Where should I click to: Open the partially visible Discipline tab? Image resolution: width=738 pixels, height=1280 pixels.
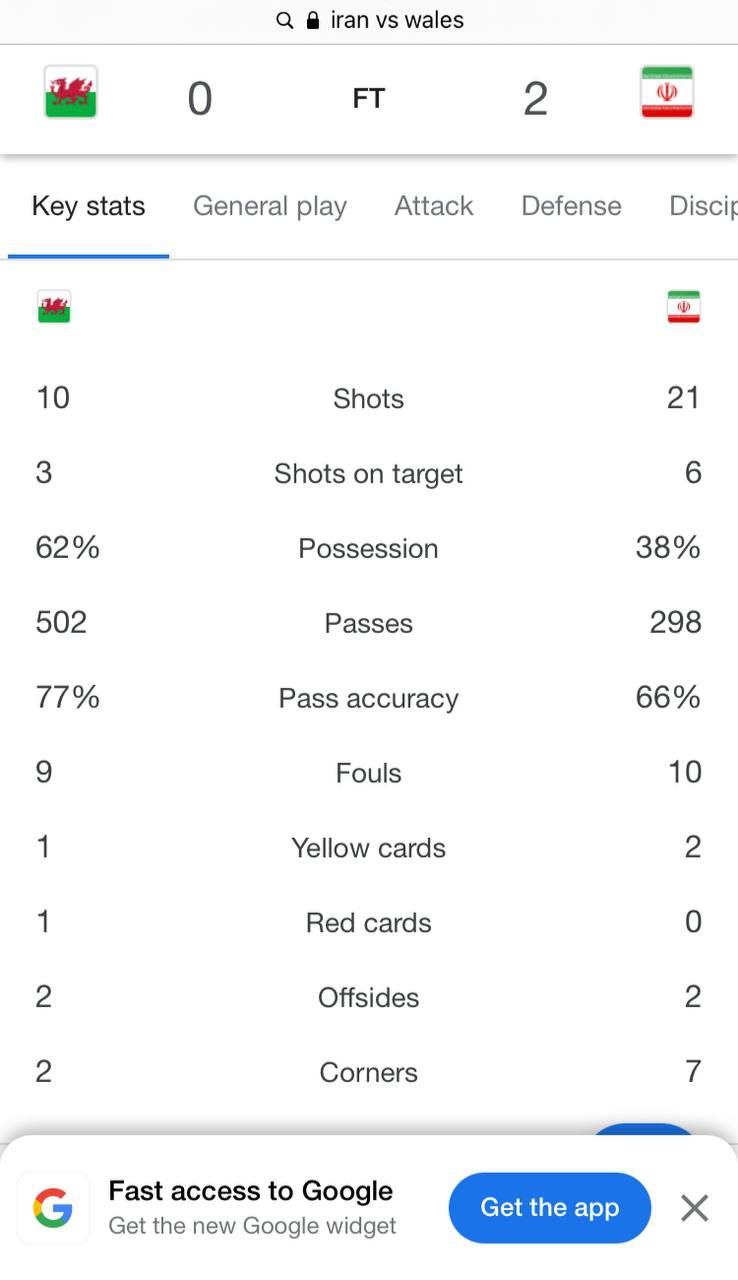click(703, 206)
